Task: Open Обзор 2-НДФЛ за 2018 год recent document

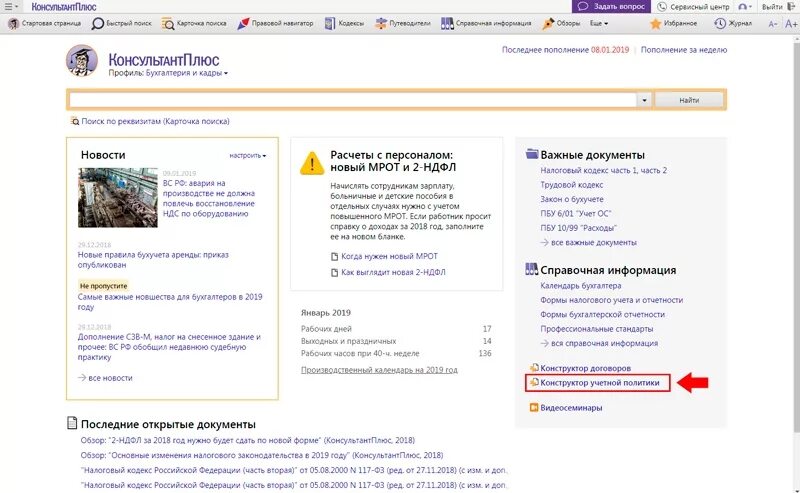Action: pyautogui.click(x=247, y=440)
